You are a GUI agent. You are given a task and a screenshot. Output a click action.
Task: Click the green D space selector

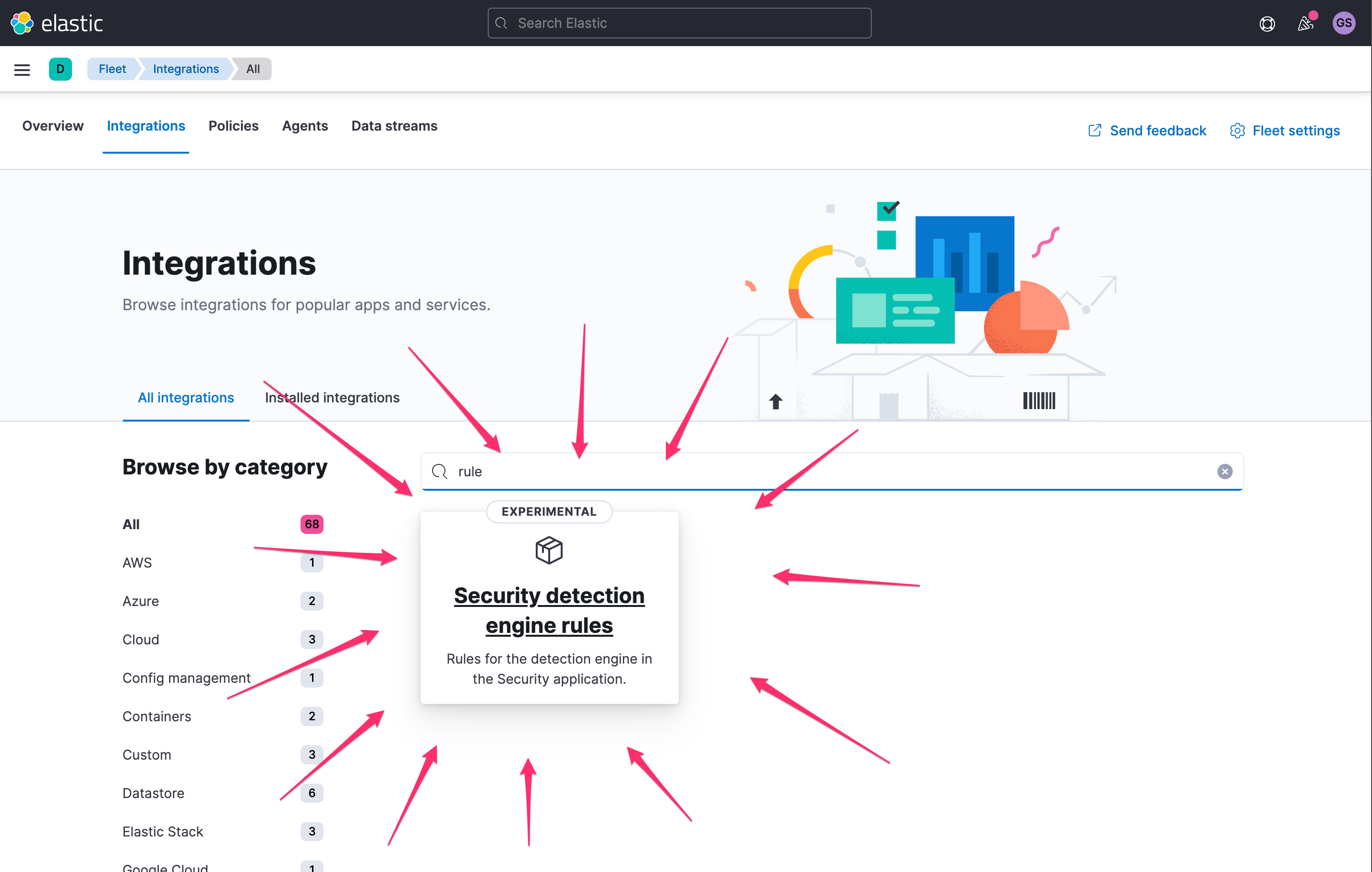pyautogui.click(x=60, y=69)
